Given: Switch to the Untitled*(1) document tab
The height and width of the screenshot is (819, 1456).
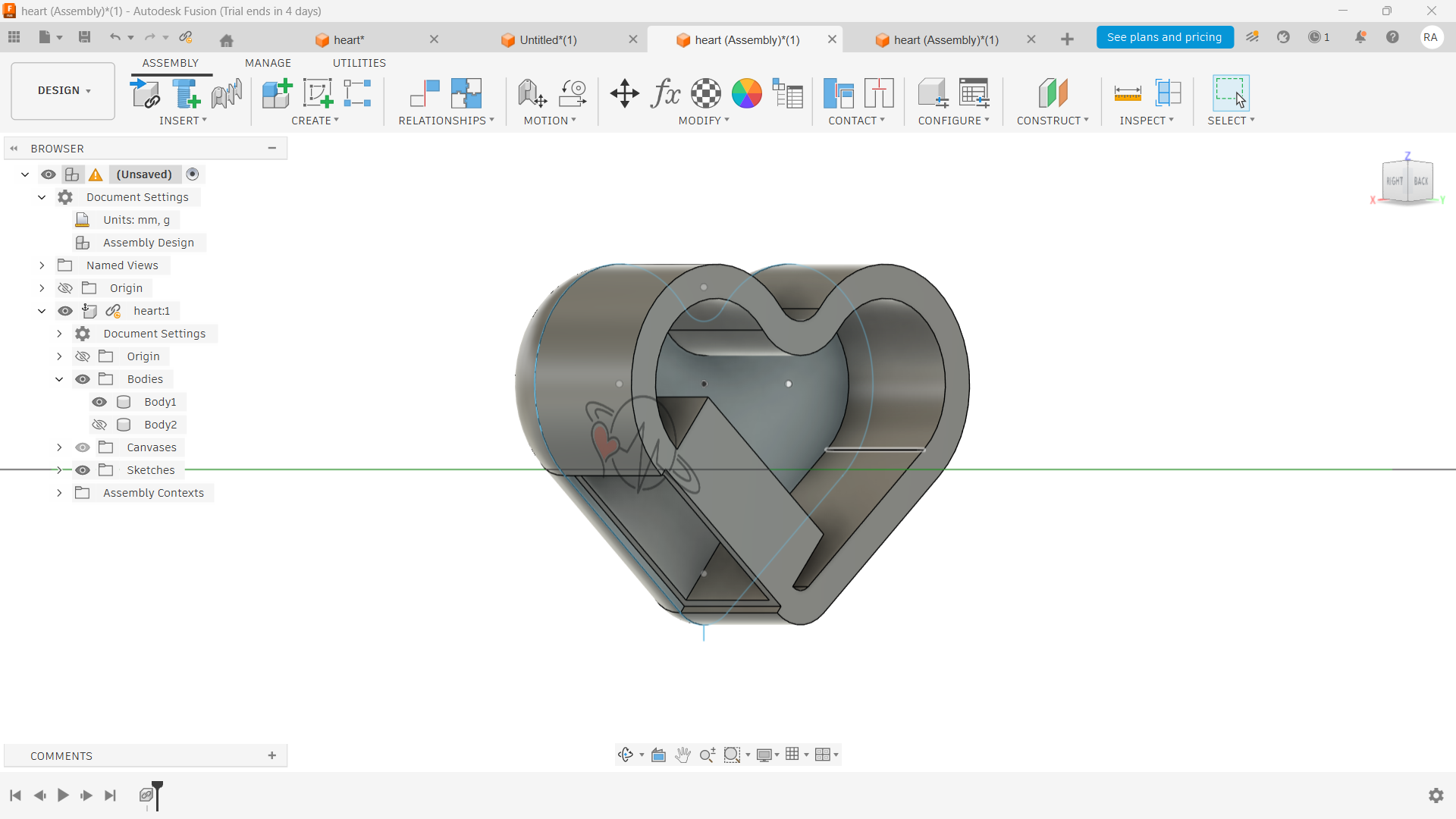Looking at the screenshot, I should pos(548,39).
